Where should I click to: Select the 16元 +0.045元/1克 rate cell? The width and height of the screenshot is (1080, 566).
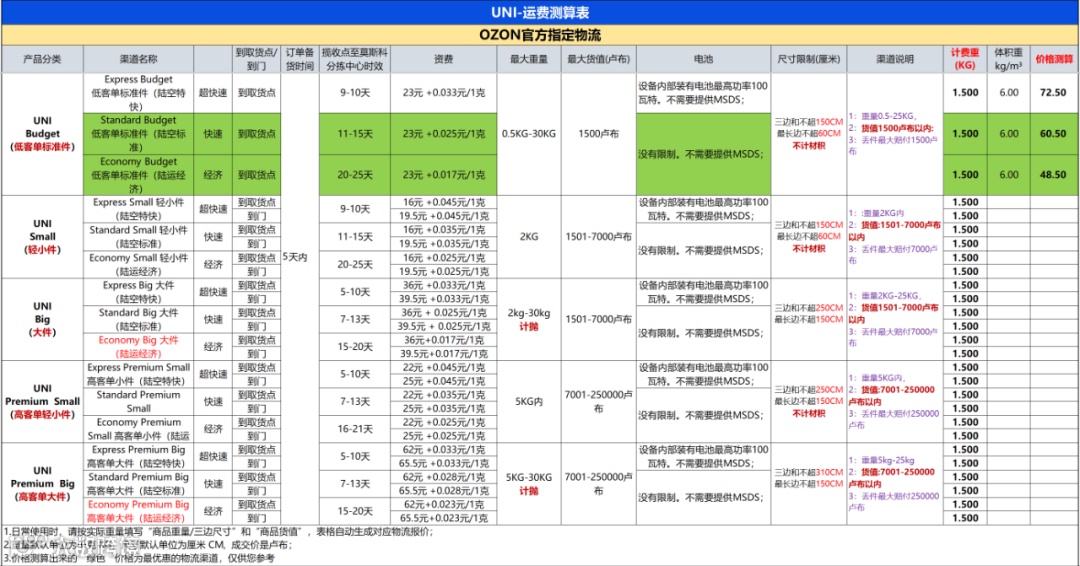pyautogui.click(x=444, y=202)
